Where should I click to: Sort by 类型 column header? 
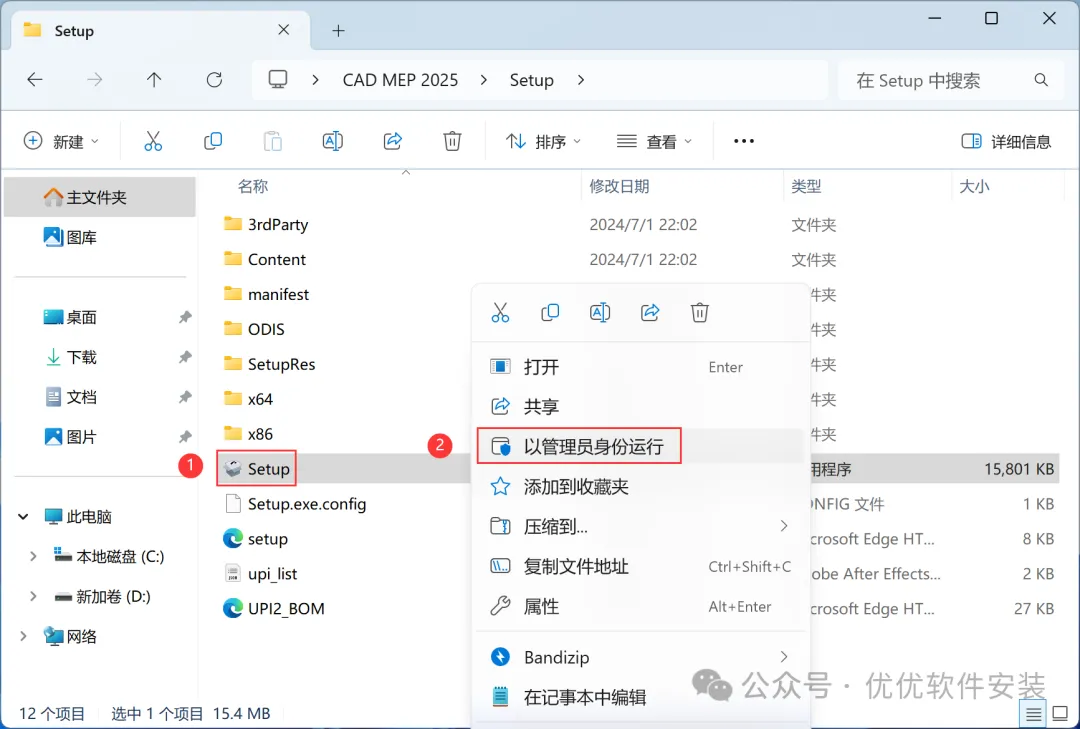click(807, 186)
